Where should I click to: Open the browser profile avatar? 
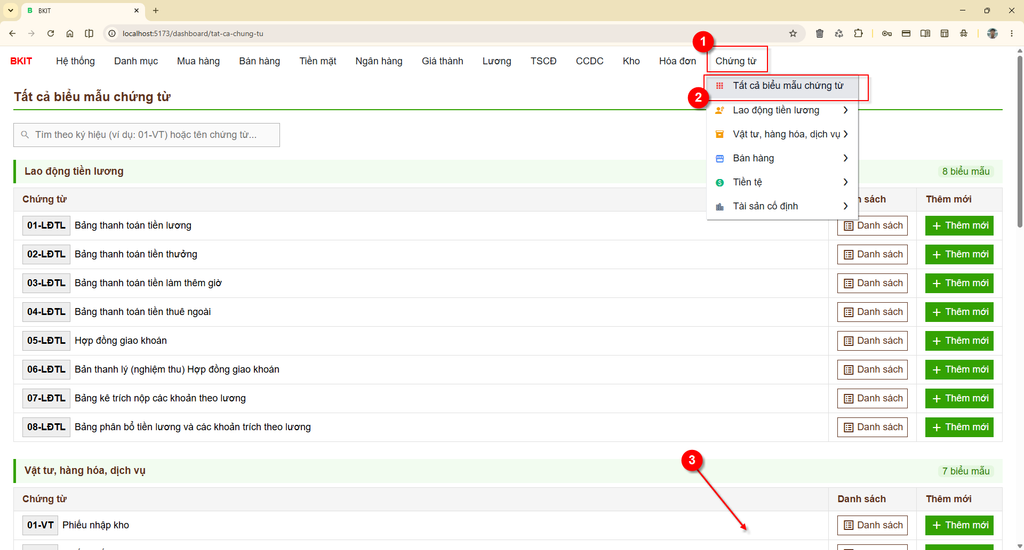click(993, 33)
